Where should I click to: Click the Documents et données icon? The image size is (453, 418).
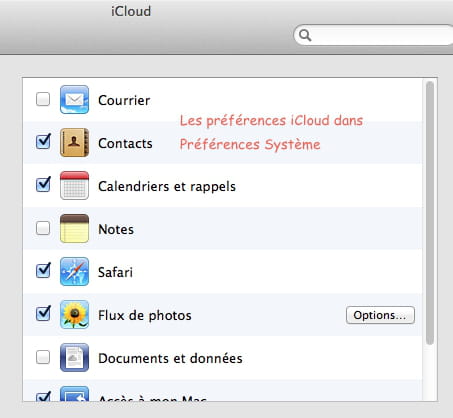pyautogui.click(x=74, y=357)
